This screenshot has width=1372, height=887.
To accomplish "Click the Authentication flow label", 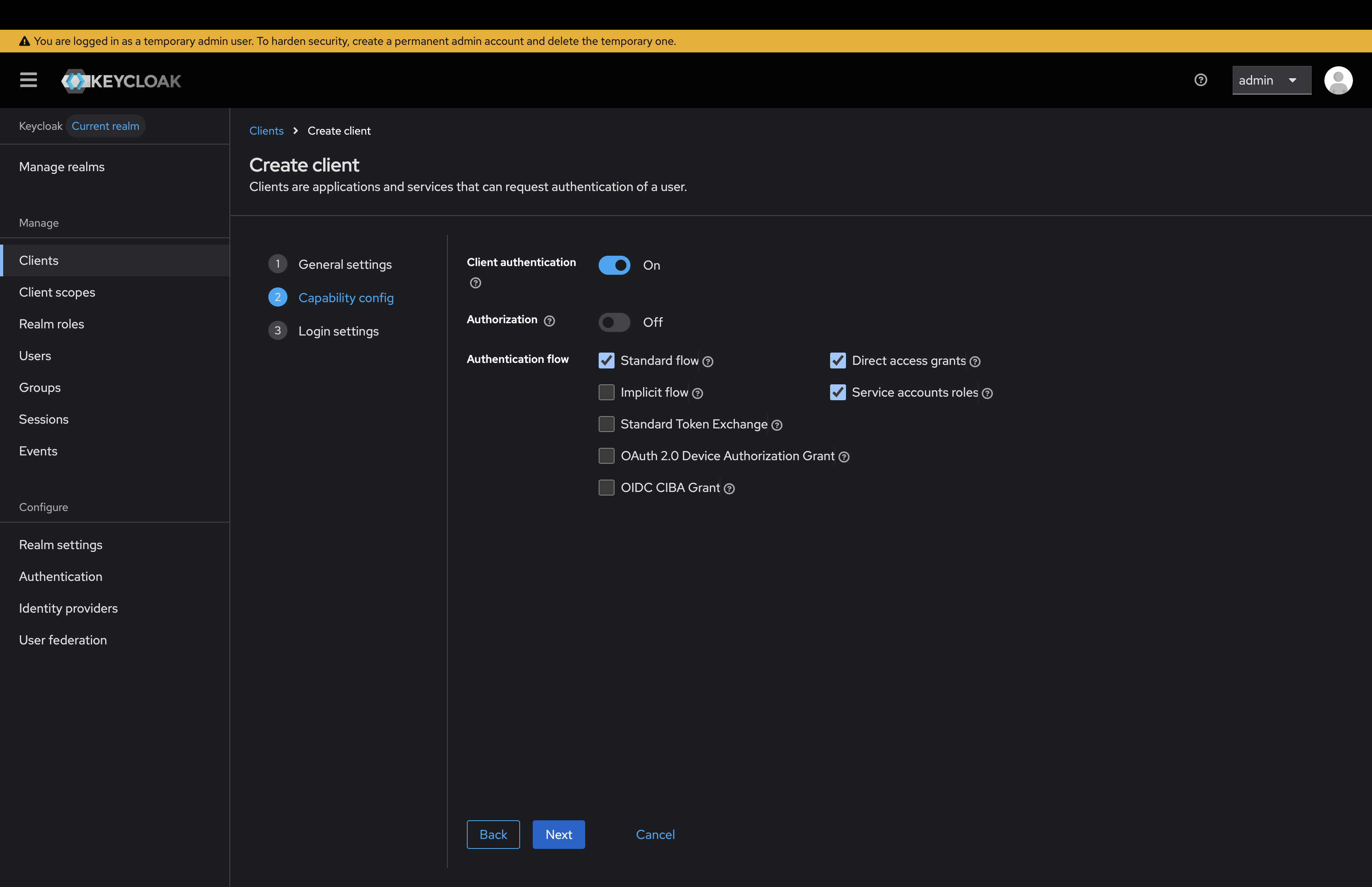I will (518, 359).
